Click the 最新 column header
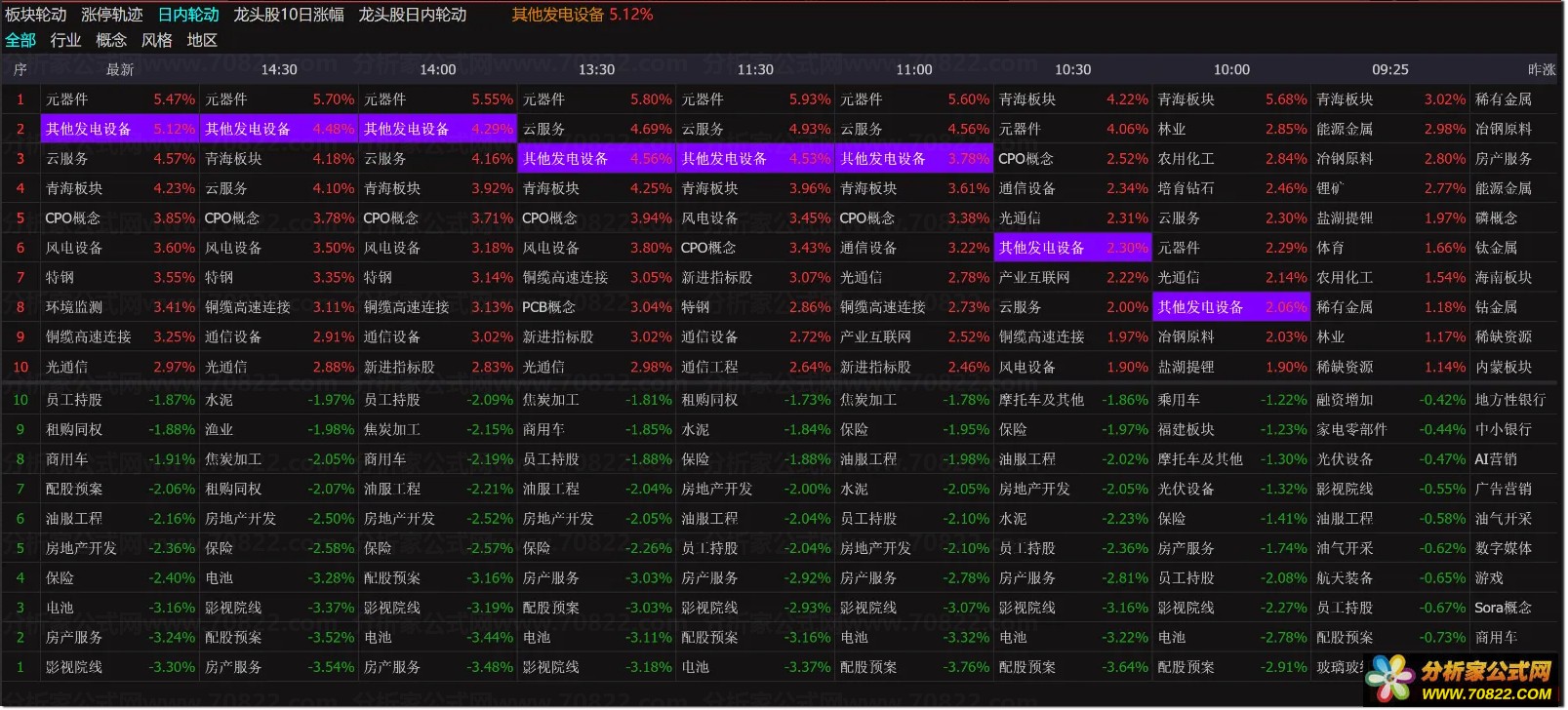The width and height of the screenshot is (1568, 710). 120,69
